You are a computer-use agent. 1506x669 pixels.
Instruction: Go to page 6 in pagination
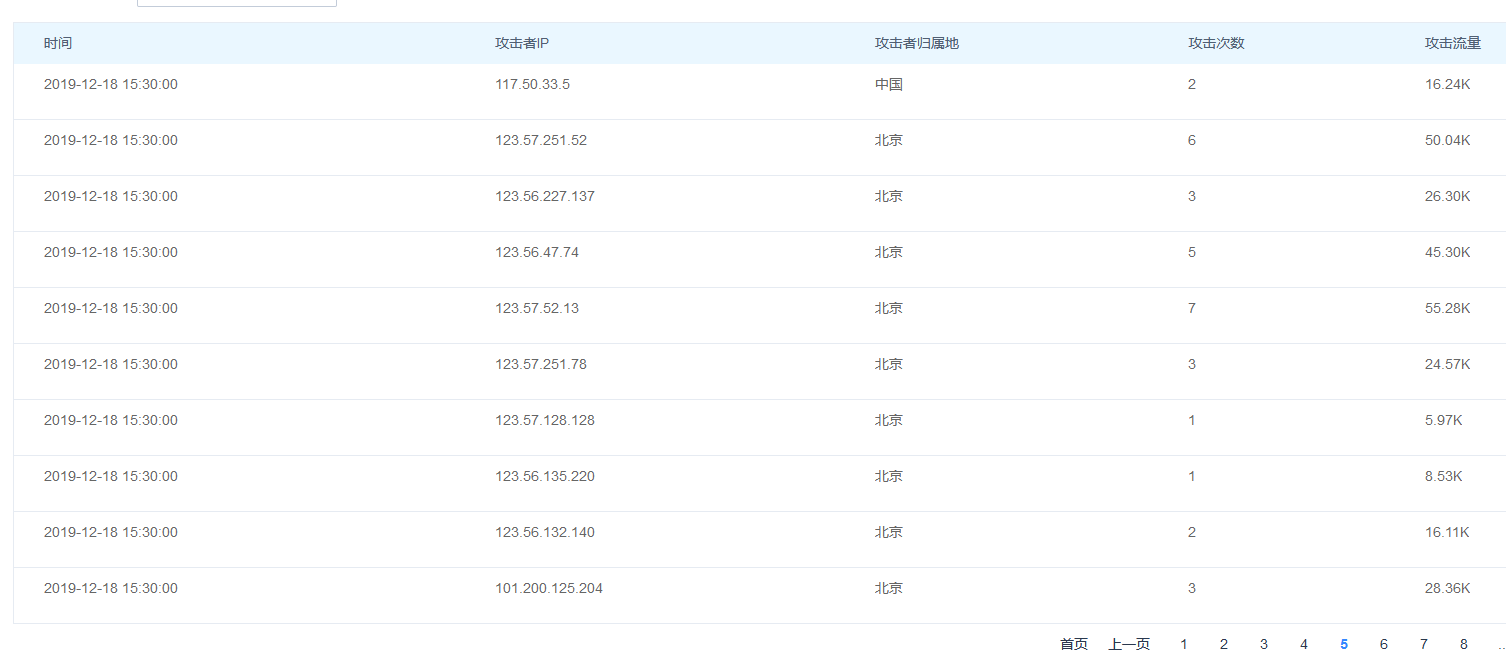tap(1384, 644)
